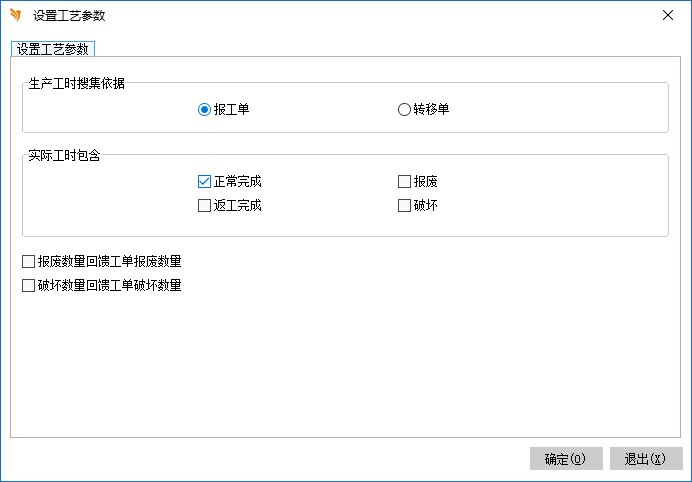Screen dimensions: 692x482
Task: Tick the 返工完成 checkbox
Action: click(204, 206)
